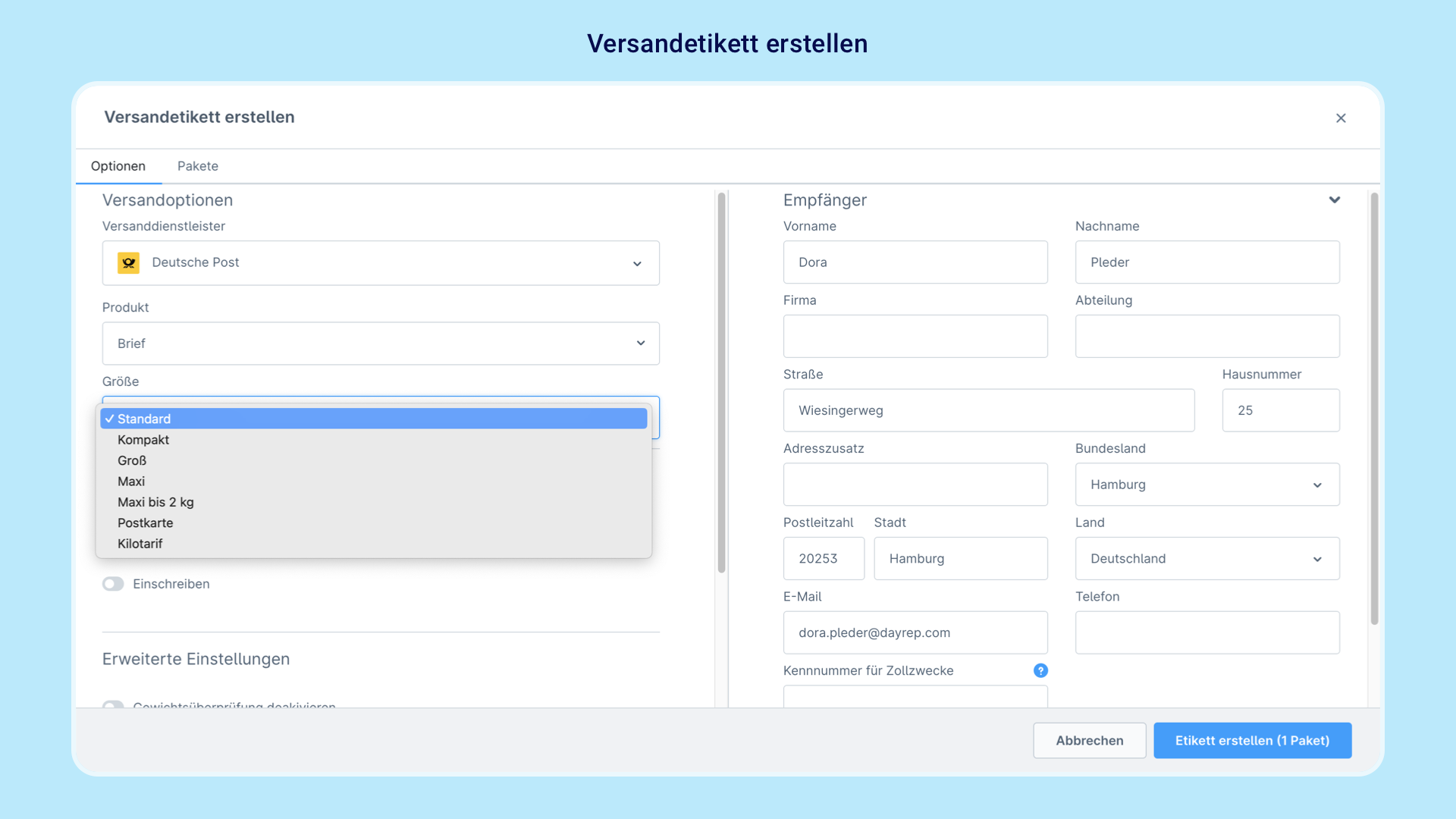Click the Versandoptionen heading
Viewport: 1456px width, 819px height.
(x=168, y=200)
